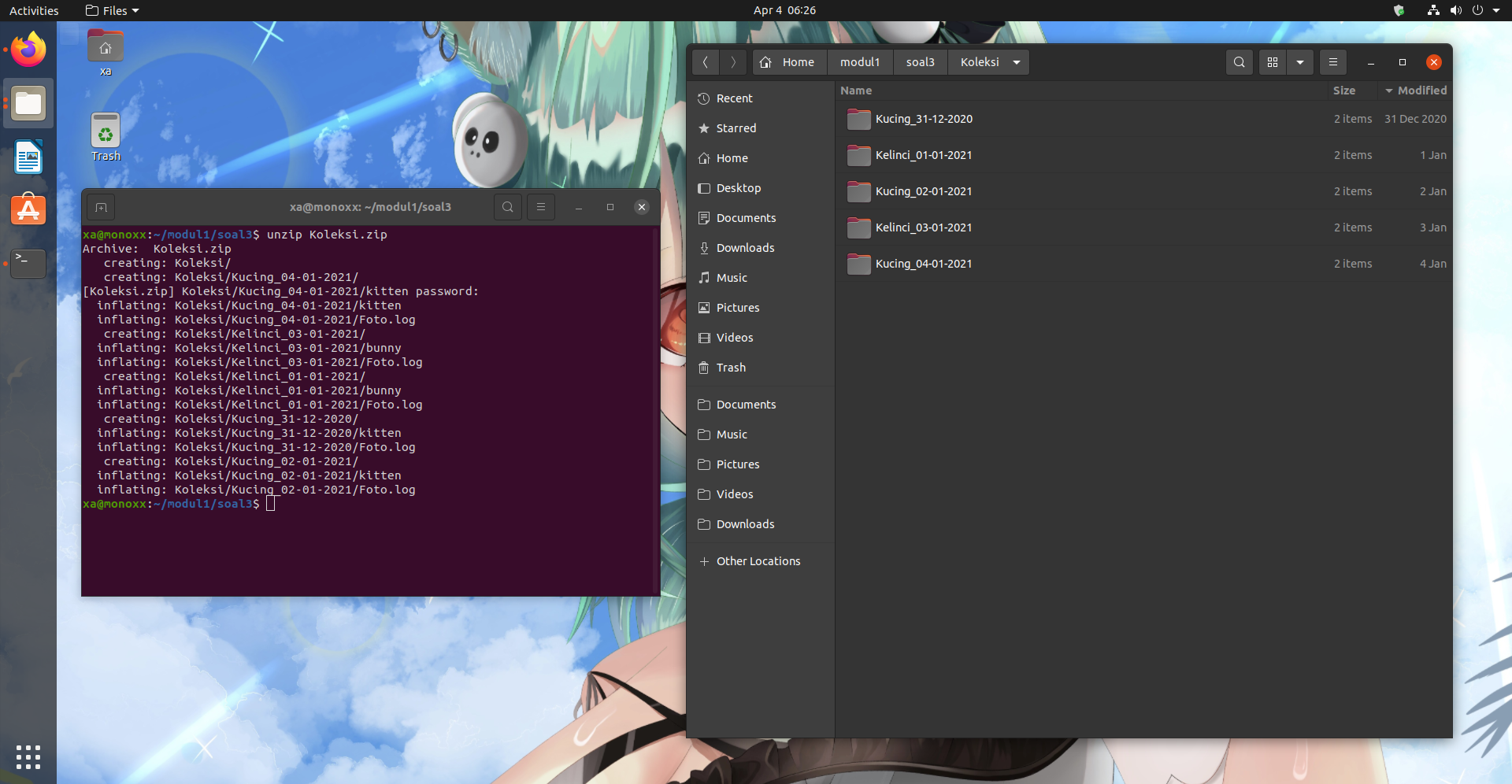Open Trash in the Files sidebar

pos(761,368)
